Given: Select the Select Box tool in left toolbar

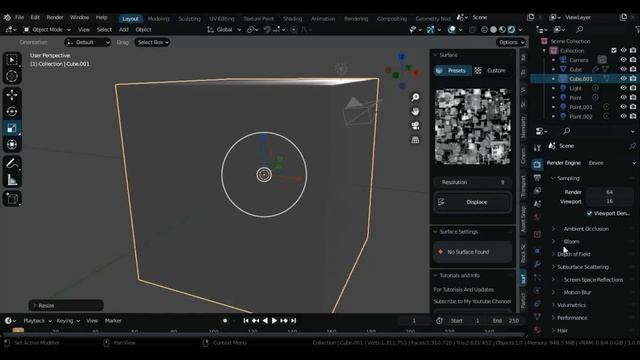Looking at the screenshot, I should pyautogui.click(x=12, y=60).
